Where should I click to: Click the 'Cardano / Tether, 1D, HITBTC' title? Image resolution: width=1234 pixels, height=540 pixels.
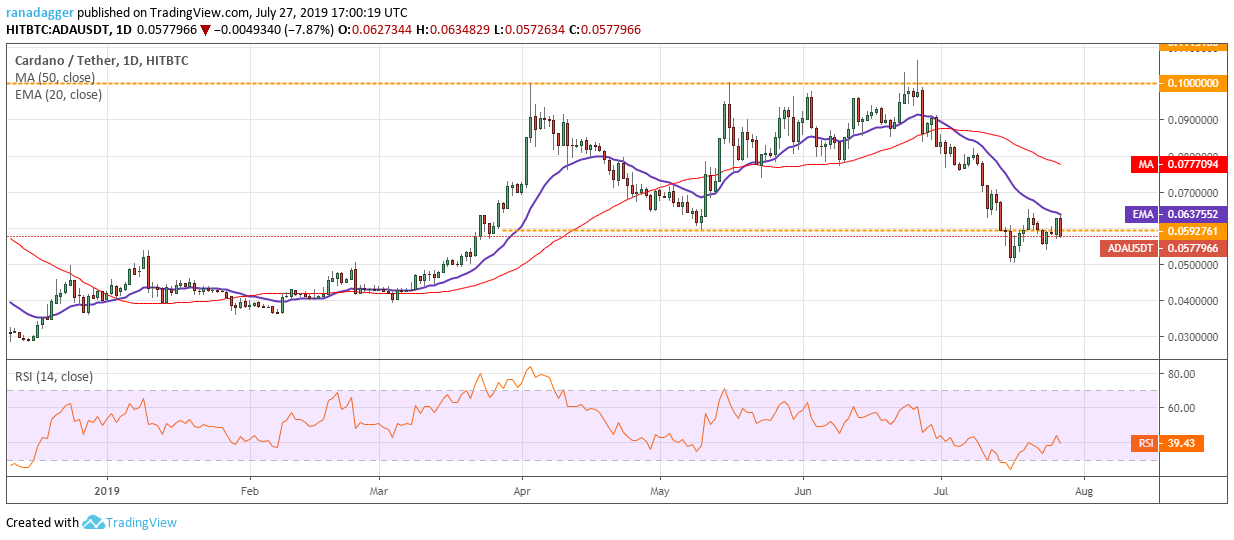[x=101, y=60]
